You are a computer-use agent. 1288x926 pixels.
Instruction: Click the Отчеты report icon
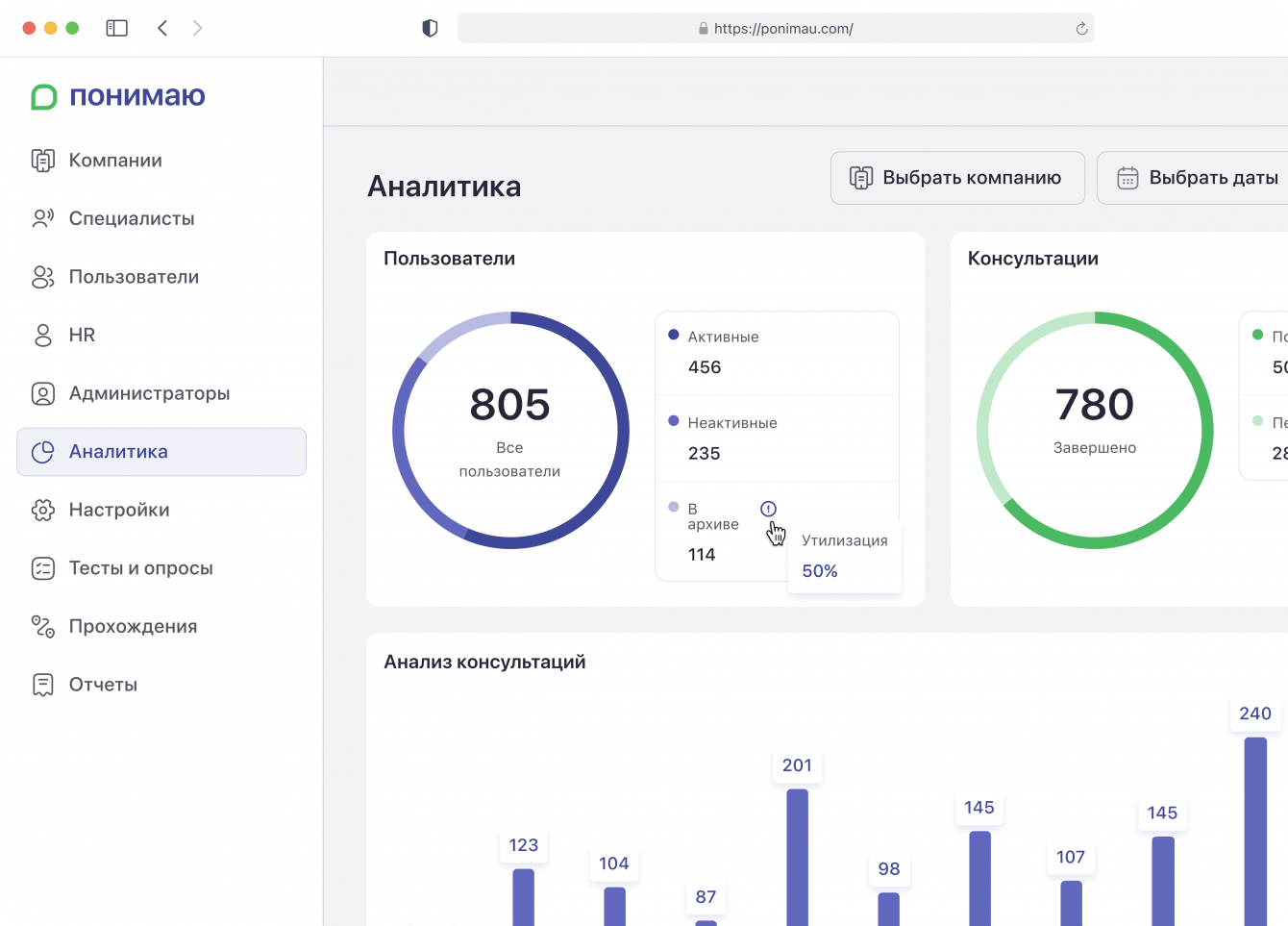[x=43, y=685]
